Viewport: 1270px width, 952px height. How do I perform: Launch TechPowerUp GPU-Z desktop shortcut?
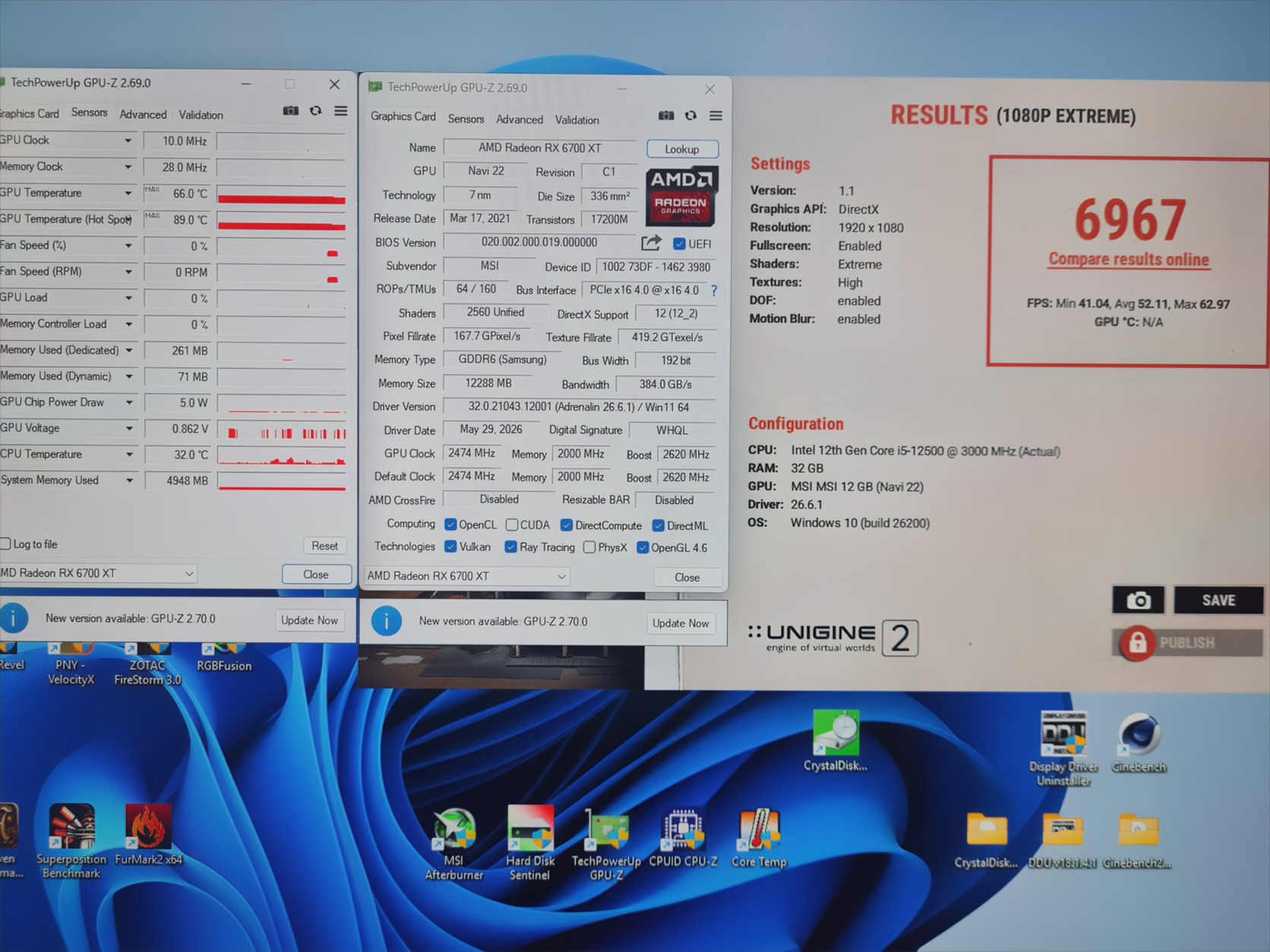coord(606,844)
